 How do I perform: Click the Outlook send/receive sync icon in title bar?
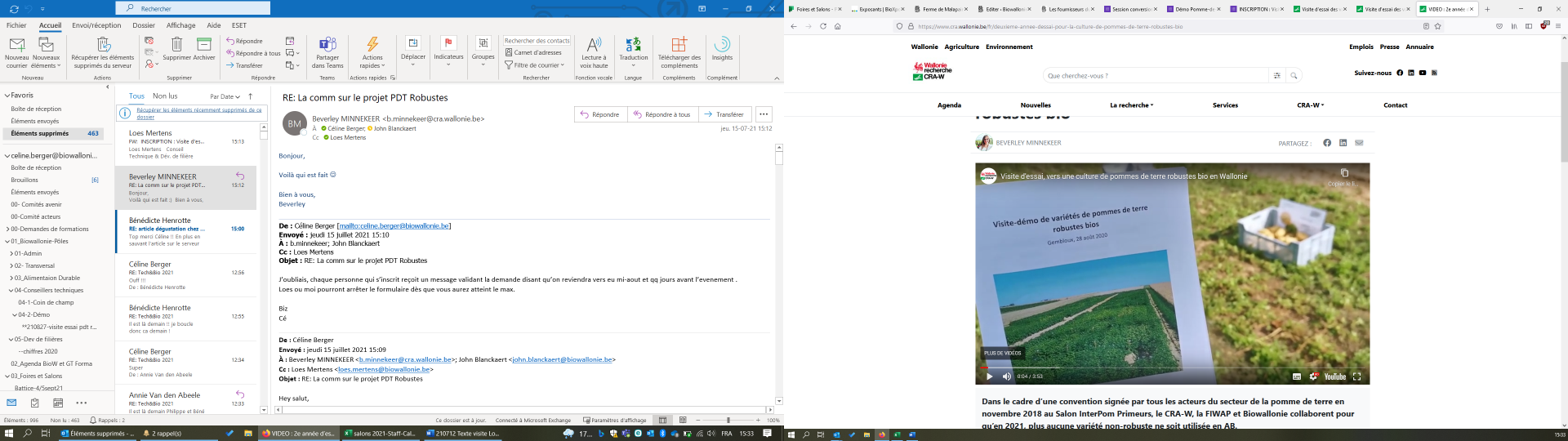click(x=12, y=8)
